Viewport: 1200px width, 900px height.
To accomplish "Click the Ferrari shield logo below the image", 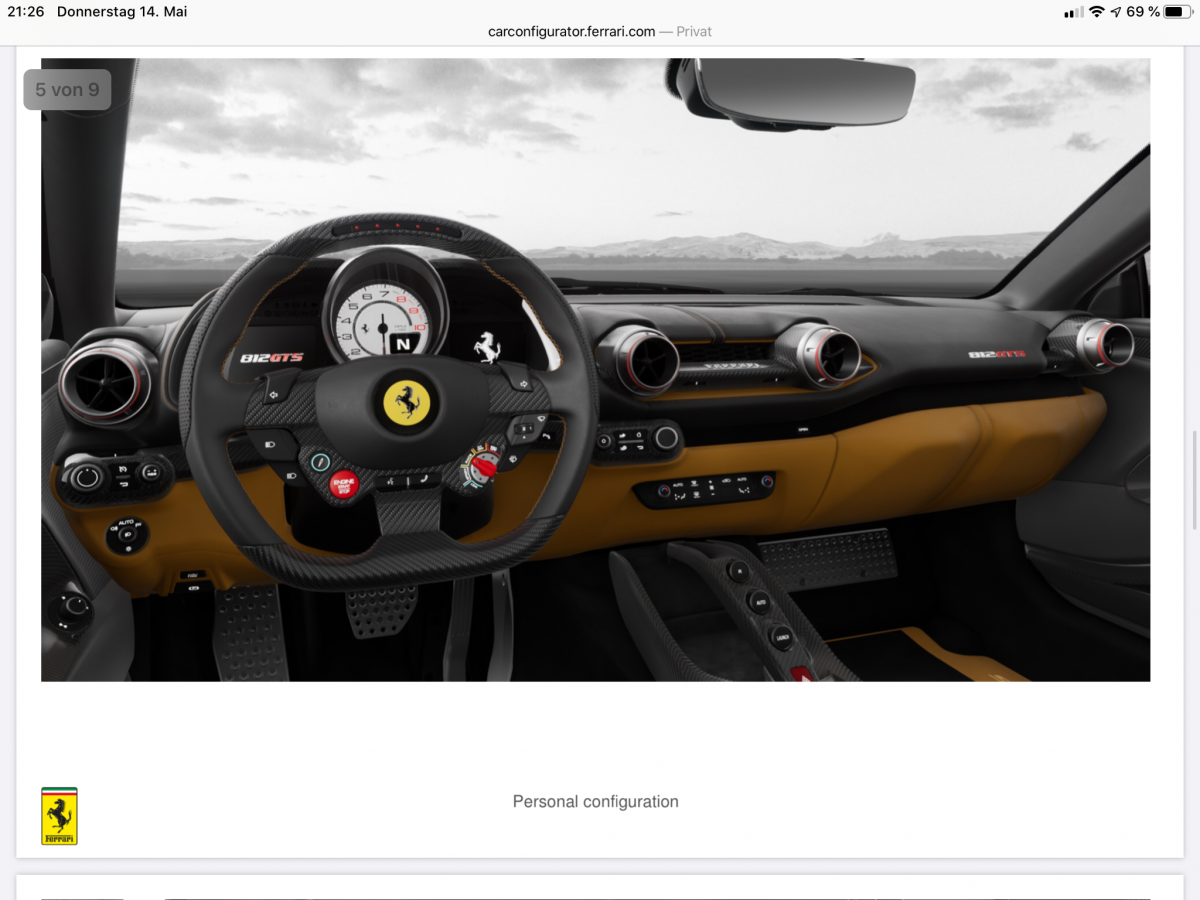I will tap(59, 816).
